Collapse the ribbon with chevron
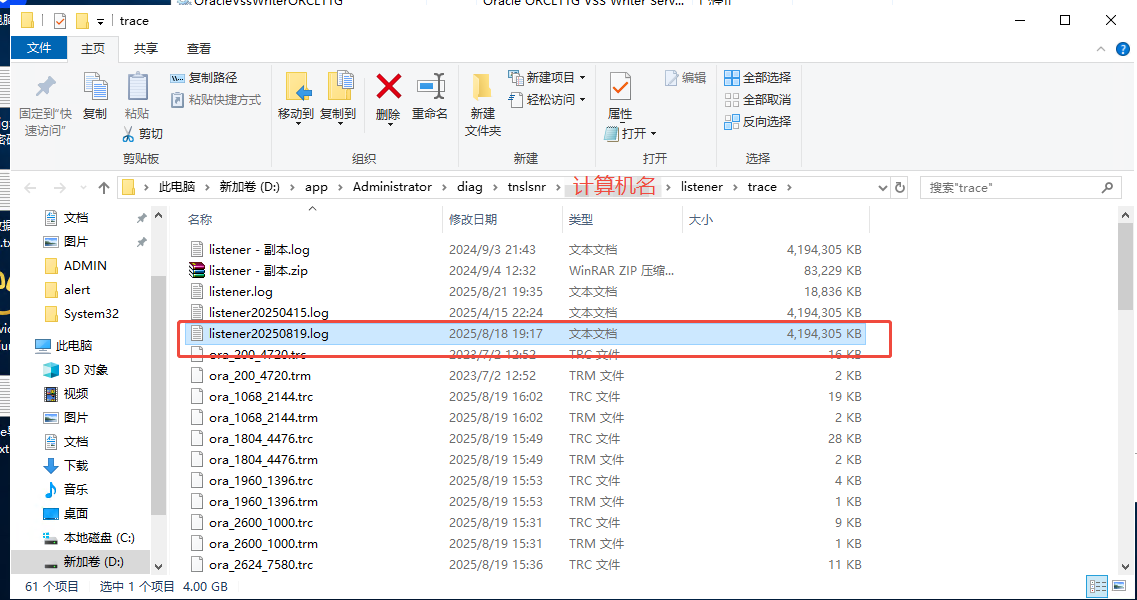The width and height of the screenshot is (1137, 600). tap(1101, 49)
